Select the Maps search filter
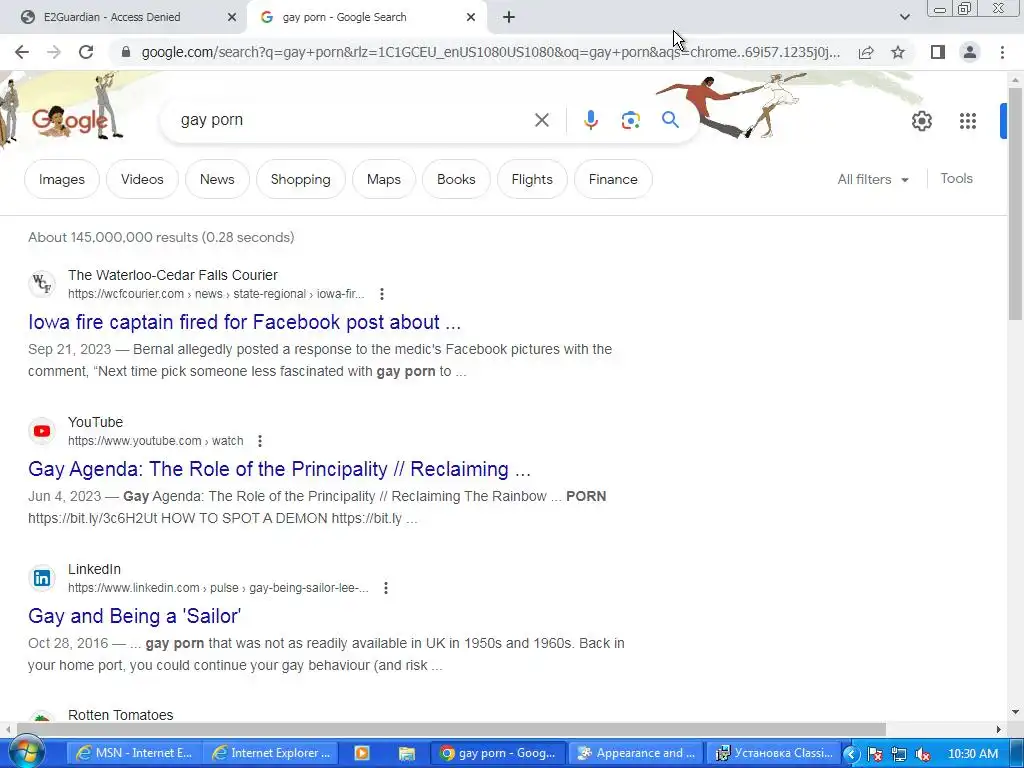The width and height of the screenshot is (1024, 768). click(x=384, y=179)
